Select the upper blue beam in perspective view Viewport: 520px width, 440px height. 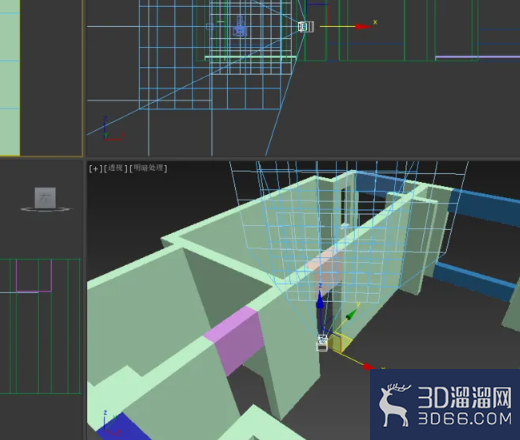pyautogui.click(x=485, y=207)
